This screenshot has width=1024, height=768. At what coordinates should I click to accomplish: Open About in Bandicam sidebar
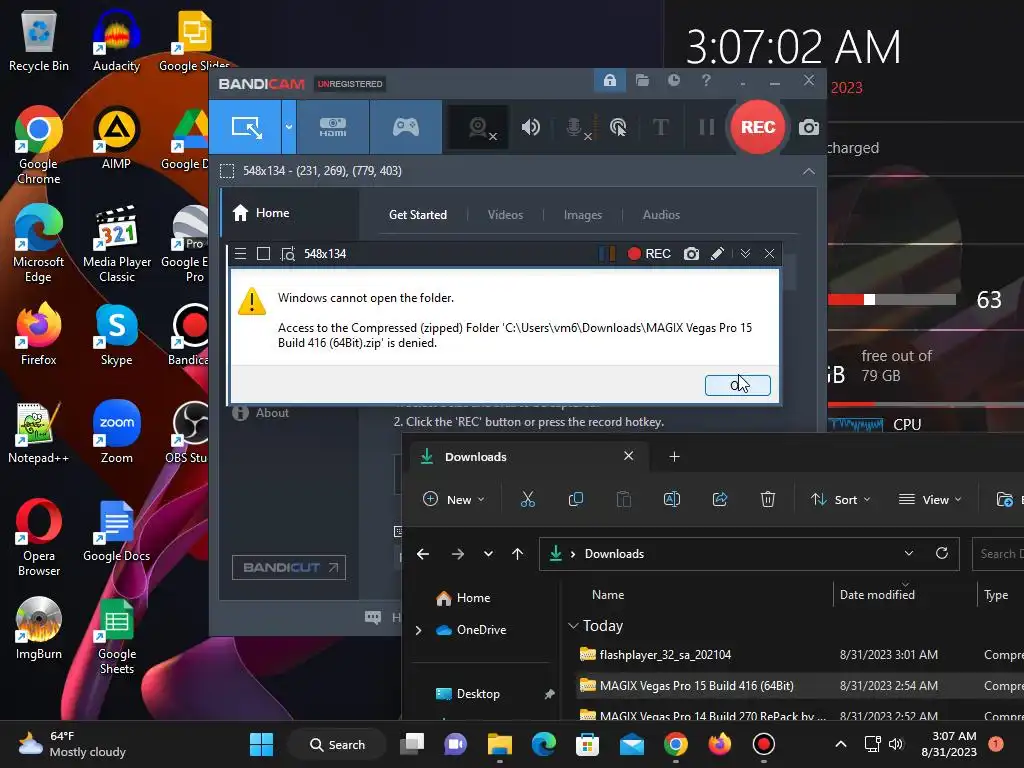(x=261, y=413)
